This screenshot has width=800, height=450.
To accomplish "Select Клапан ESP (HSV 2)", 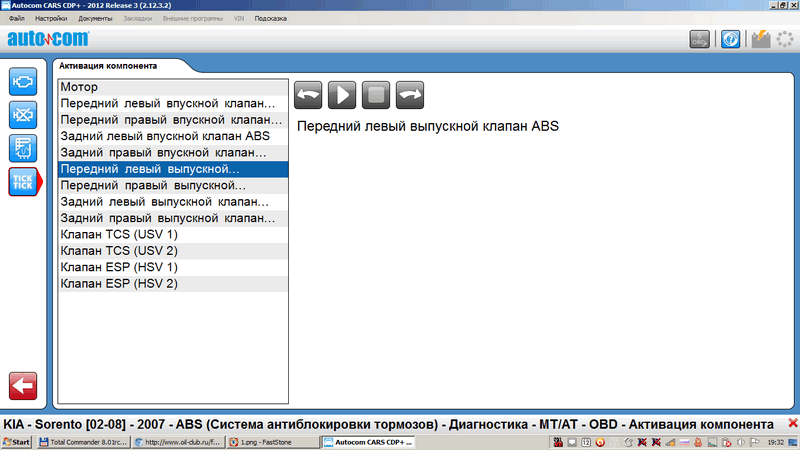I will pos(173,283).
